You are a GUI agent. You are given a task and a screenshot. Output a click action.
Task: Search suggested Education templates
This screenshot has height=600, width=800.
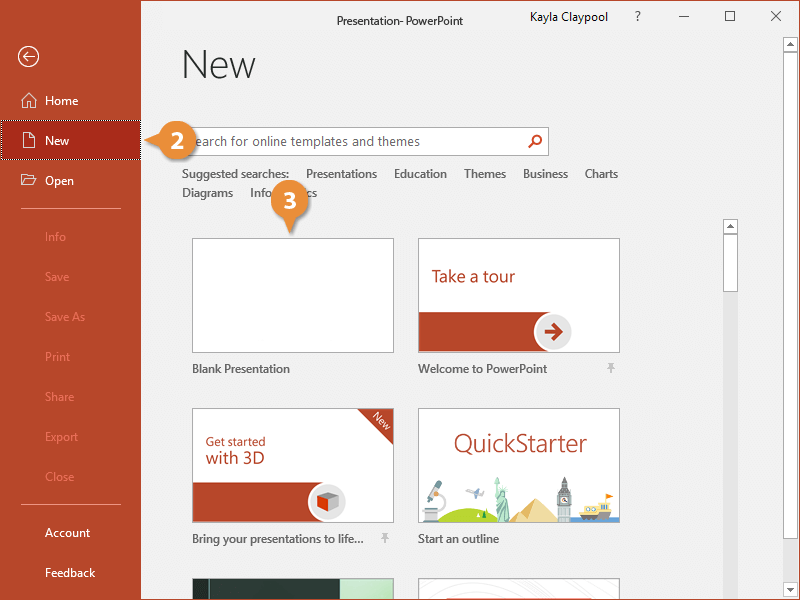(x=420, y=174)
